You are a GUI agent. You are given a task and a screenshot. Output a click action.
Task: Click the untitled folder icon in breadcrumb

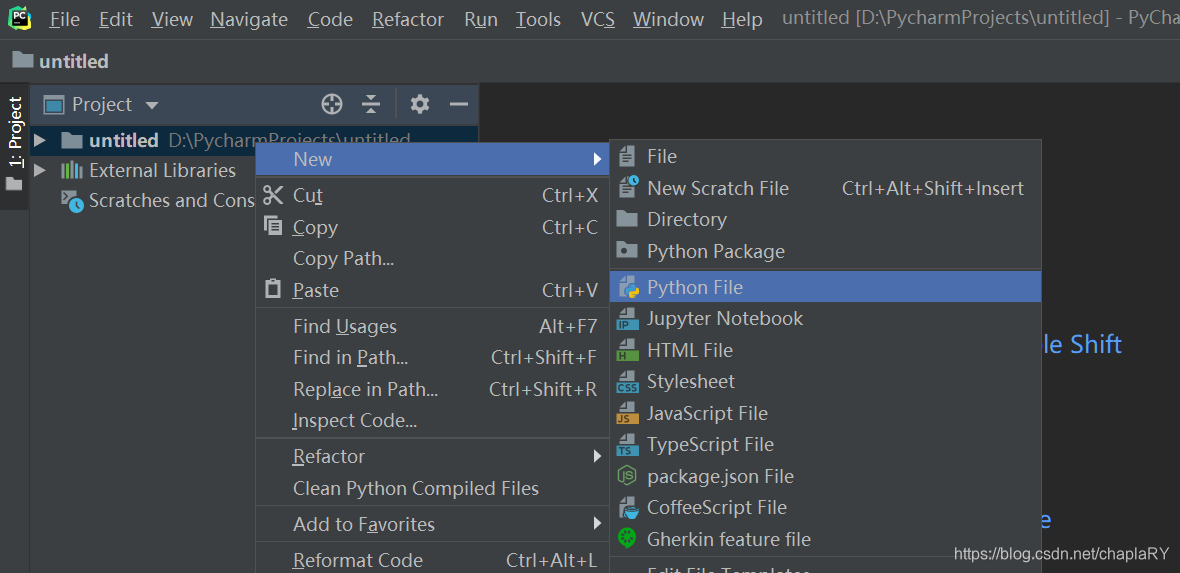(23, 60)
